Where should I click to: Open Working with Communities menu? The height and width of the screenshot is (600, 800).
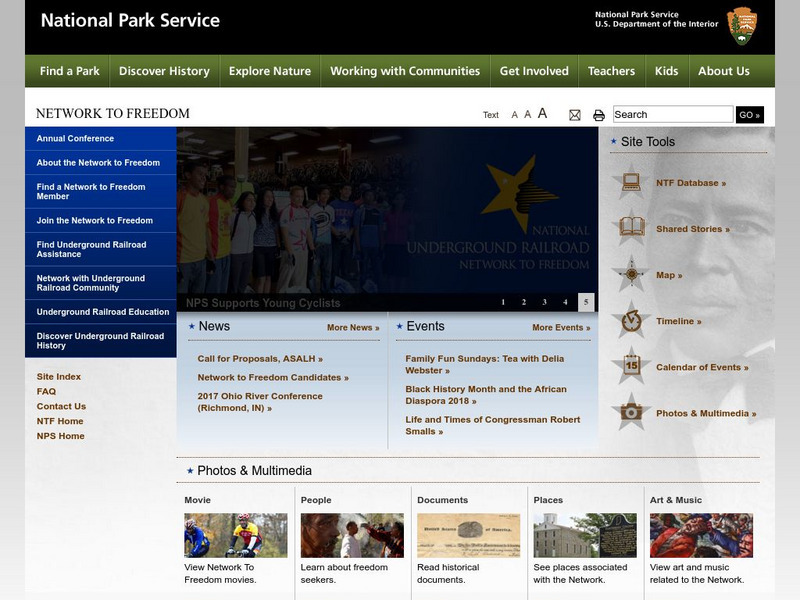(x=405, y=71)
